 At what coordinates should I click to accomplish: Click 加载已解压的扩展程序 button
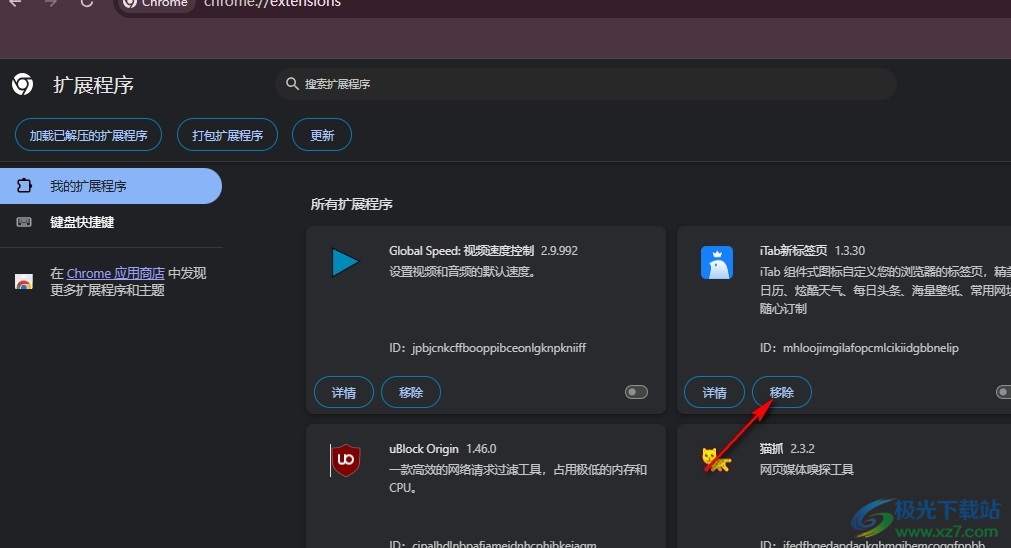click(88, 135)
